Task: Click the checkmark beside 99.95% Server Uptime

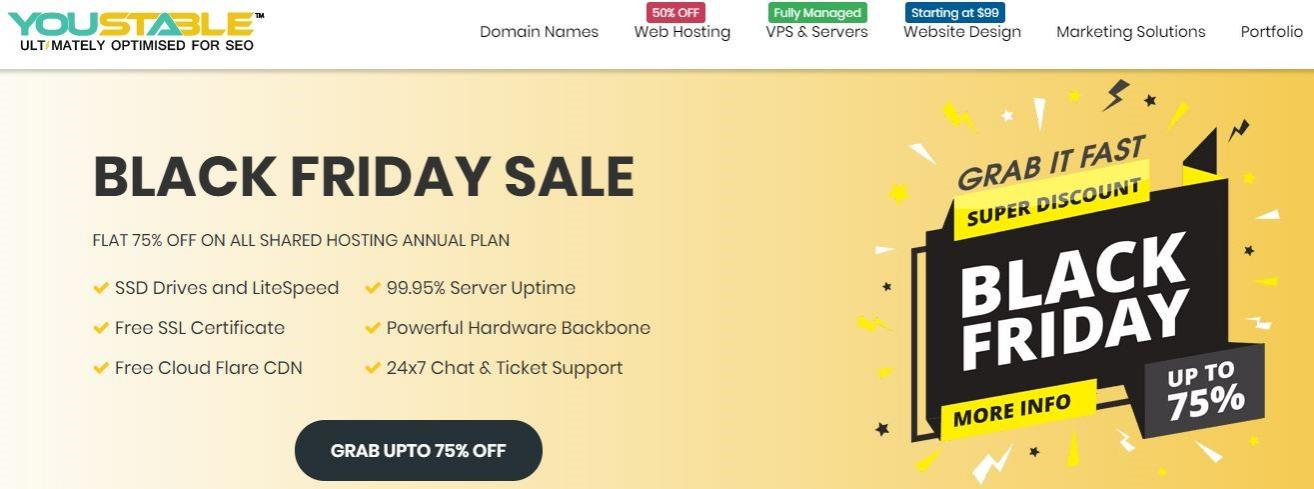Action: [373, 288]
